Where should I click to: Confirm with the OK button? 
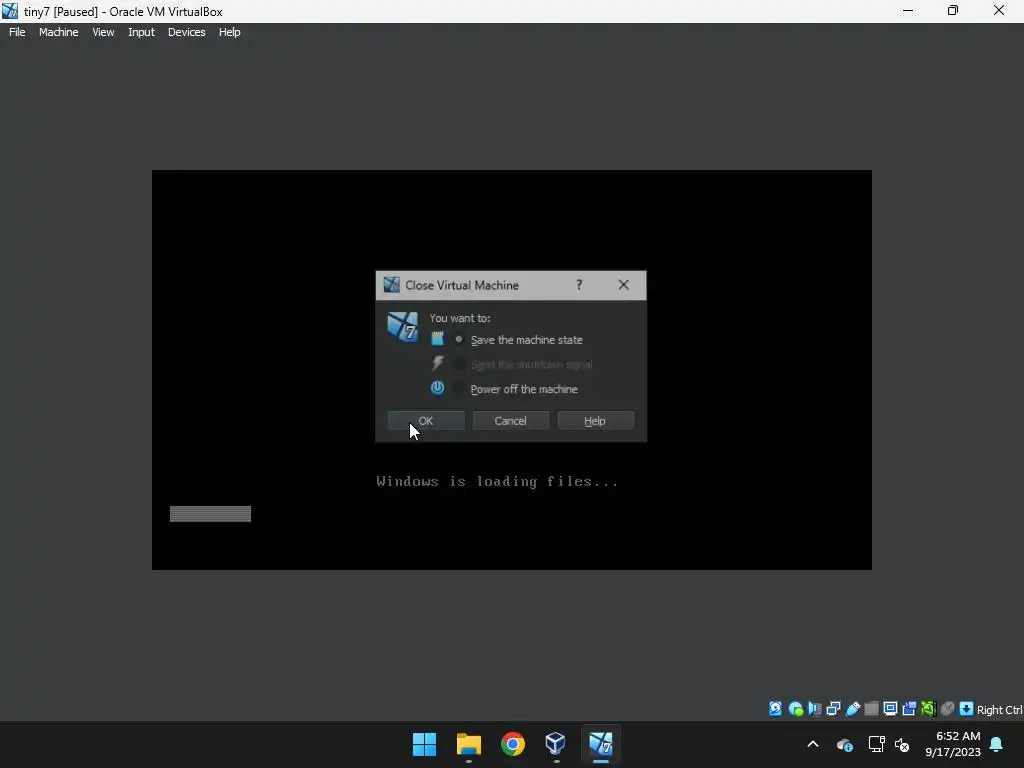[x=426, y=421]
